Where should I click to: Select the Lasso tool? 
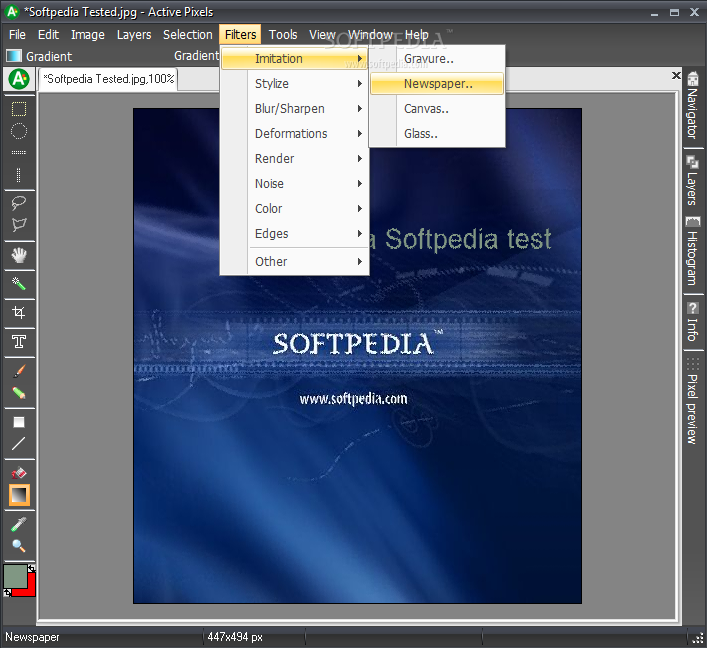click(x=18, y=203)
